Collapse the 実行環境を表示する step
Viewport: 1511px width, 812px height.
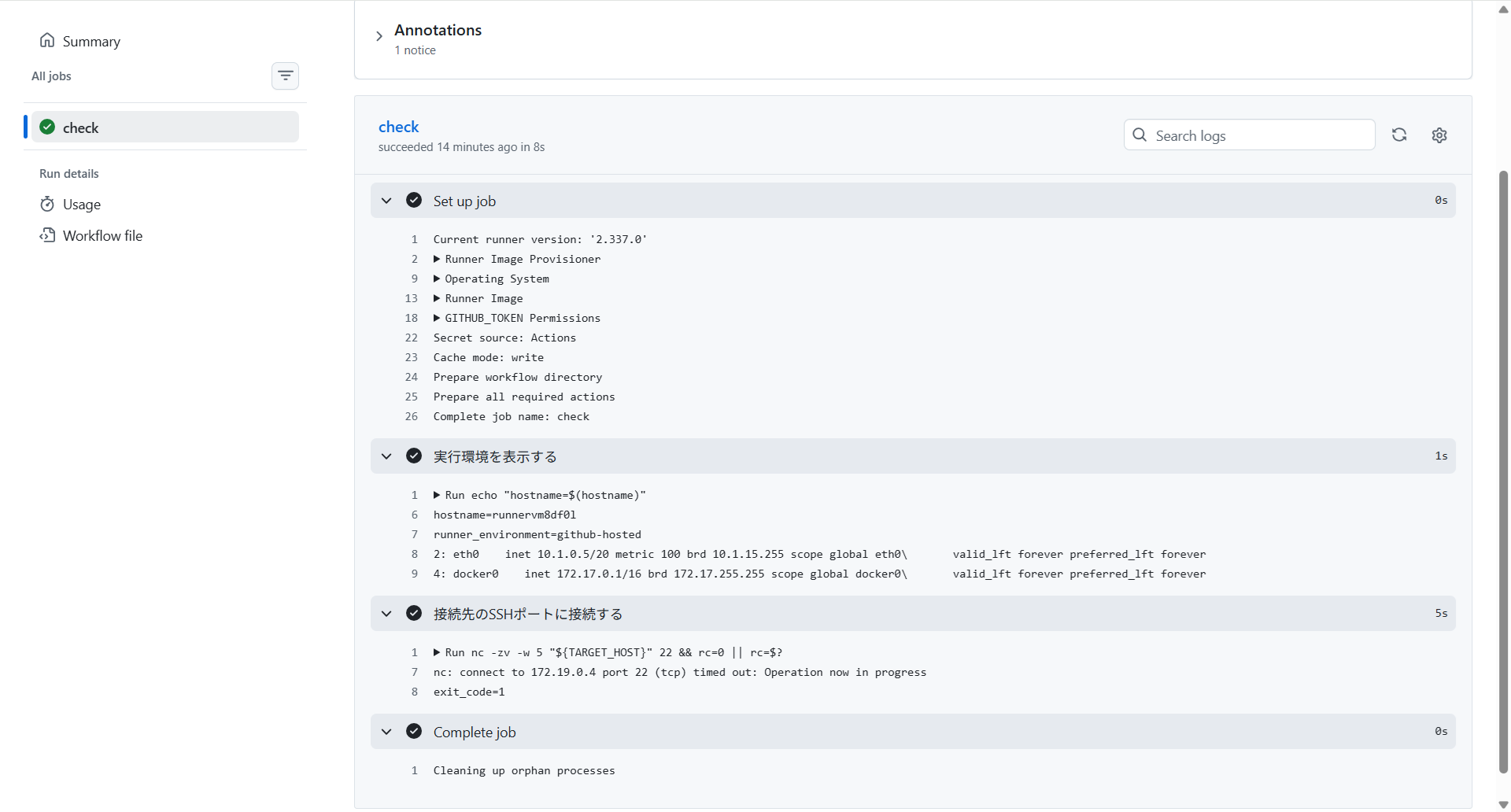point(386,456)
